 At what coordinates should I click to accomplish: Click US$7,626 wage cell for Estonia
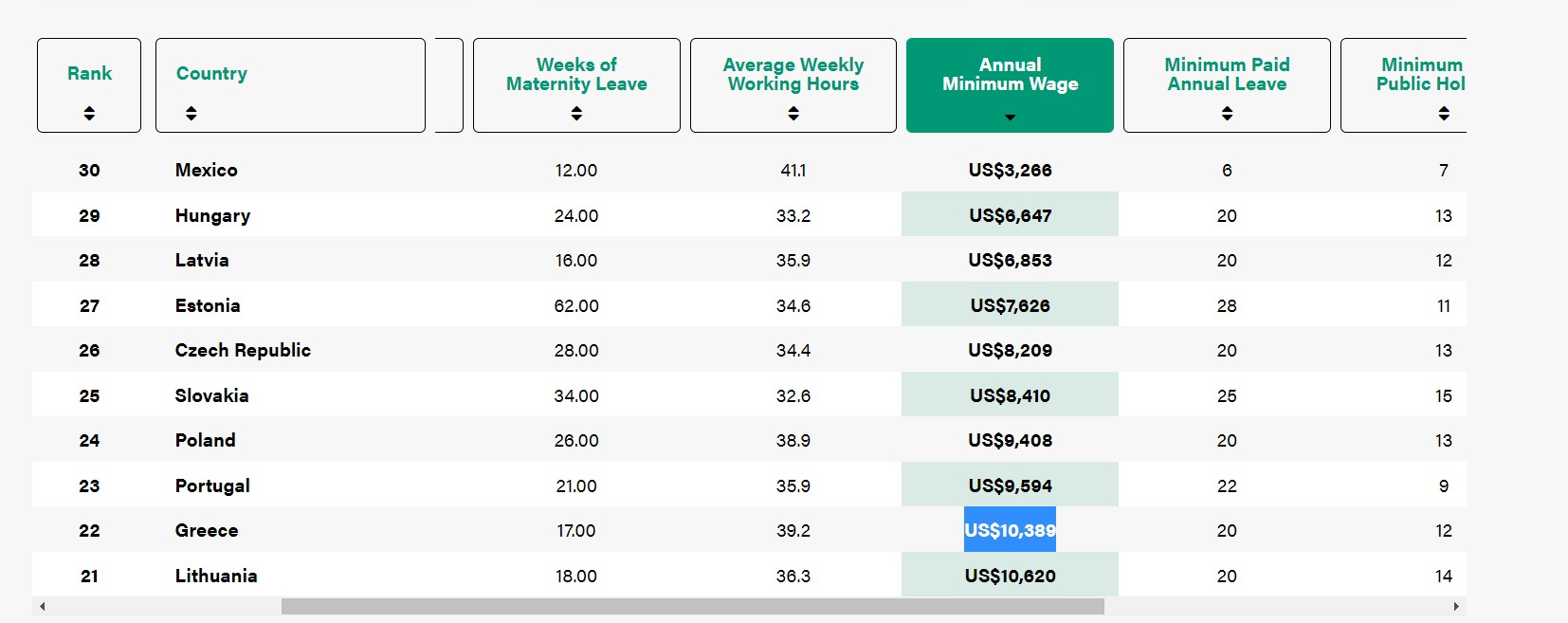point(1010,305)
